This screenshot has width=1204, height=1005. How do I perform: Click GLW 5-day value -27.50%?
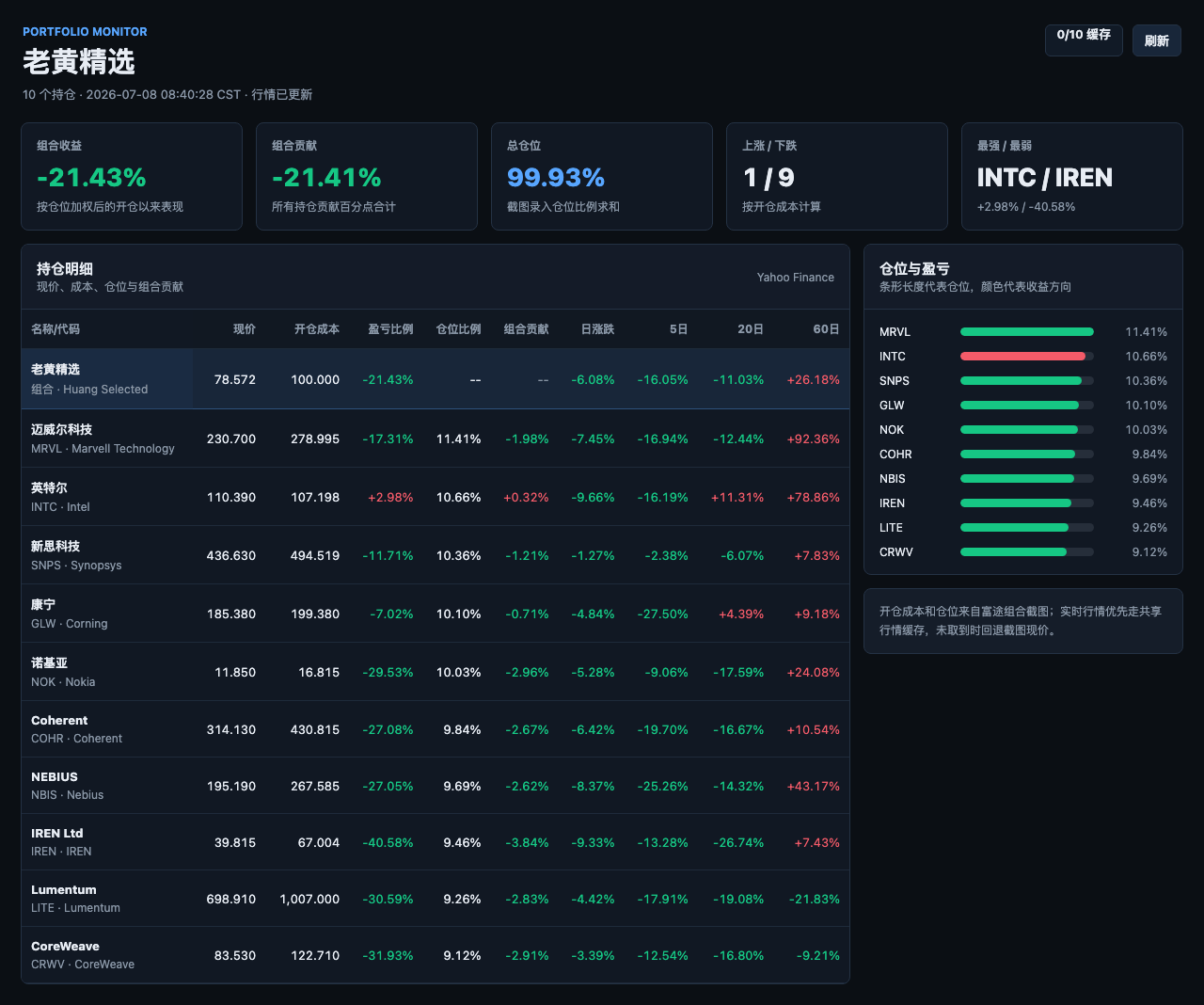[x=662, y=614]
